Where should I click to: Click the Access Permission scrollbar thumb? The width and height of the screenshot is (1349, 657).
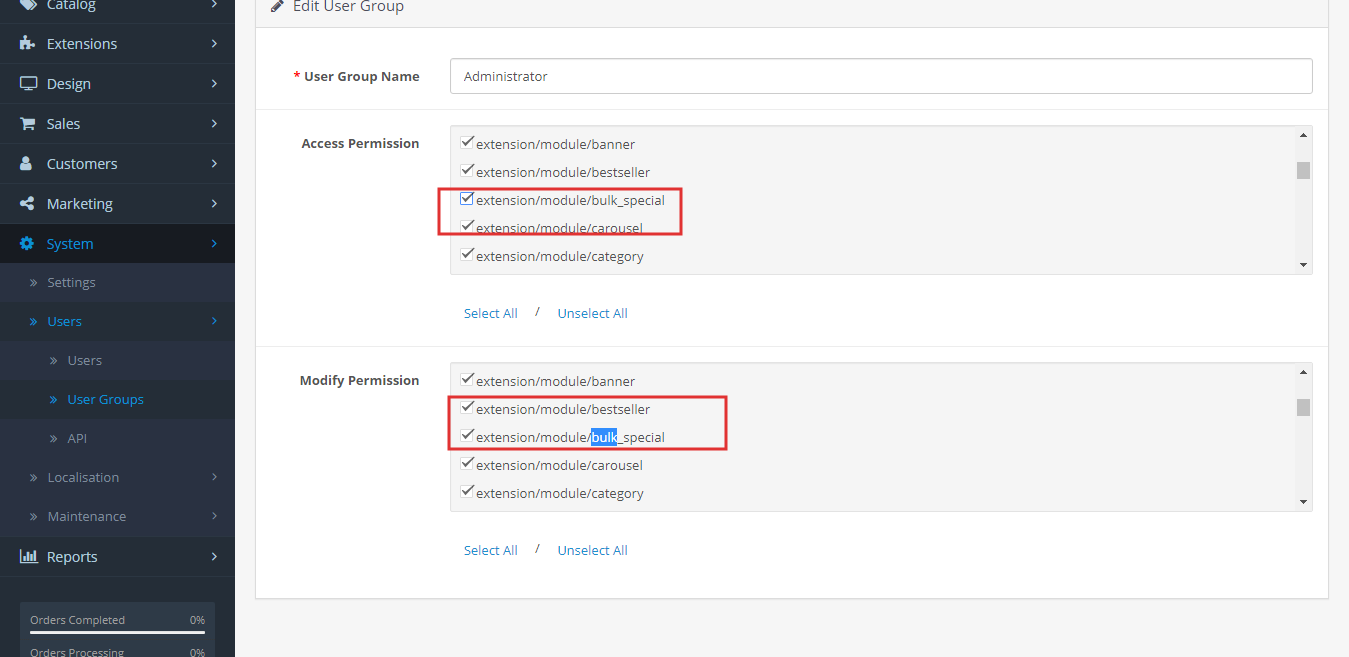coord(1303,170)
